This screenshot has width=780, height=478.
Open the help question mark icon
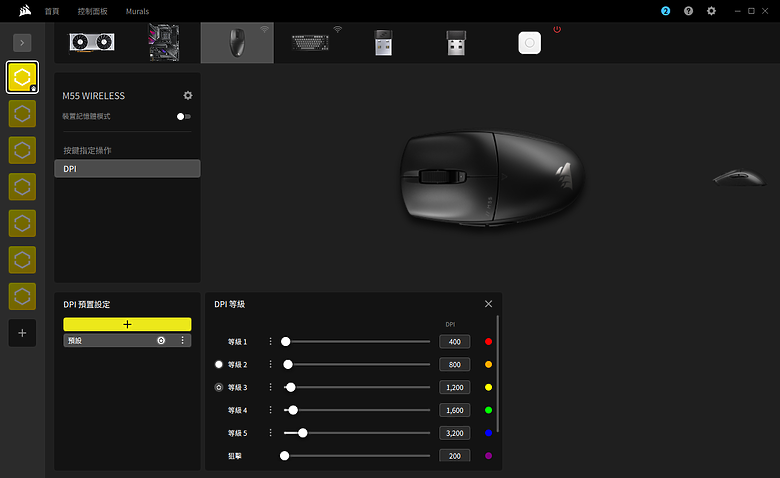coord(688,11)
